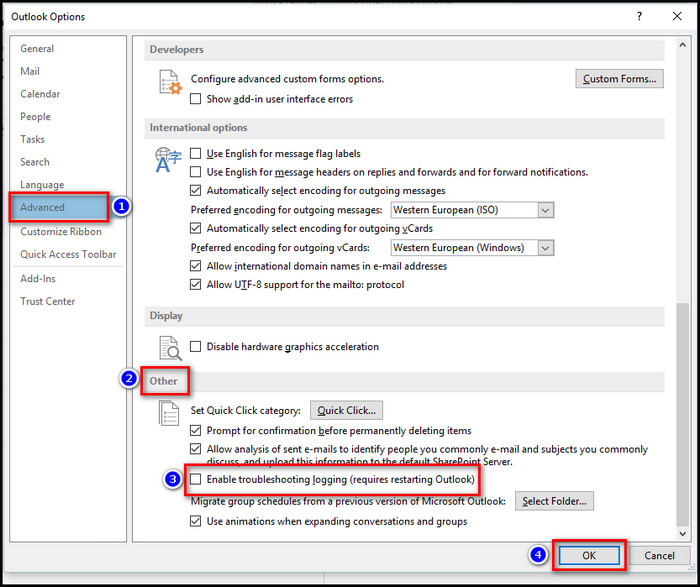The width and height of the screenshot is (700, 587).
Task: Click the Developers custom forms gear icon
Action: click(168, 82)
